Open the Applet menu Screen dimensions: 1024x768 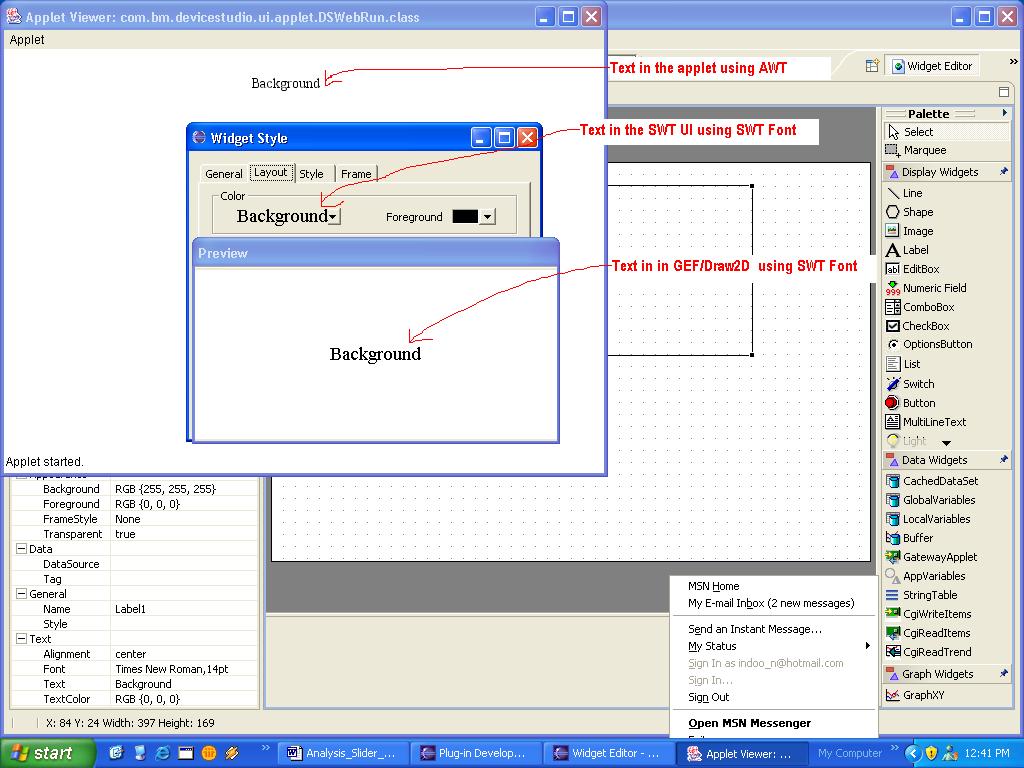[27, 40]
